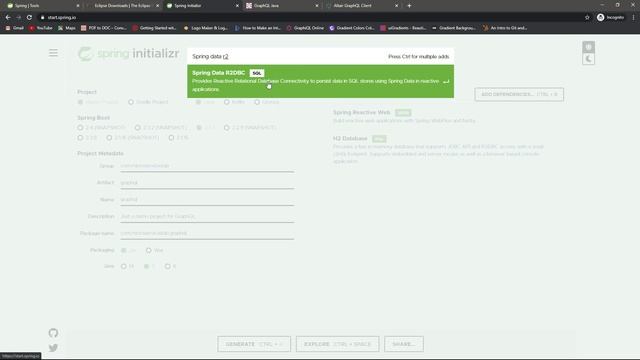Click the Name metadata field

207,200
